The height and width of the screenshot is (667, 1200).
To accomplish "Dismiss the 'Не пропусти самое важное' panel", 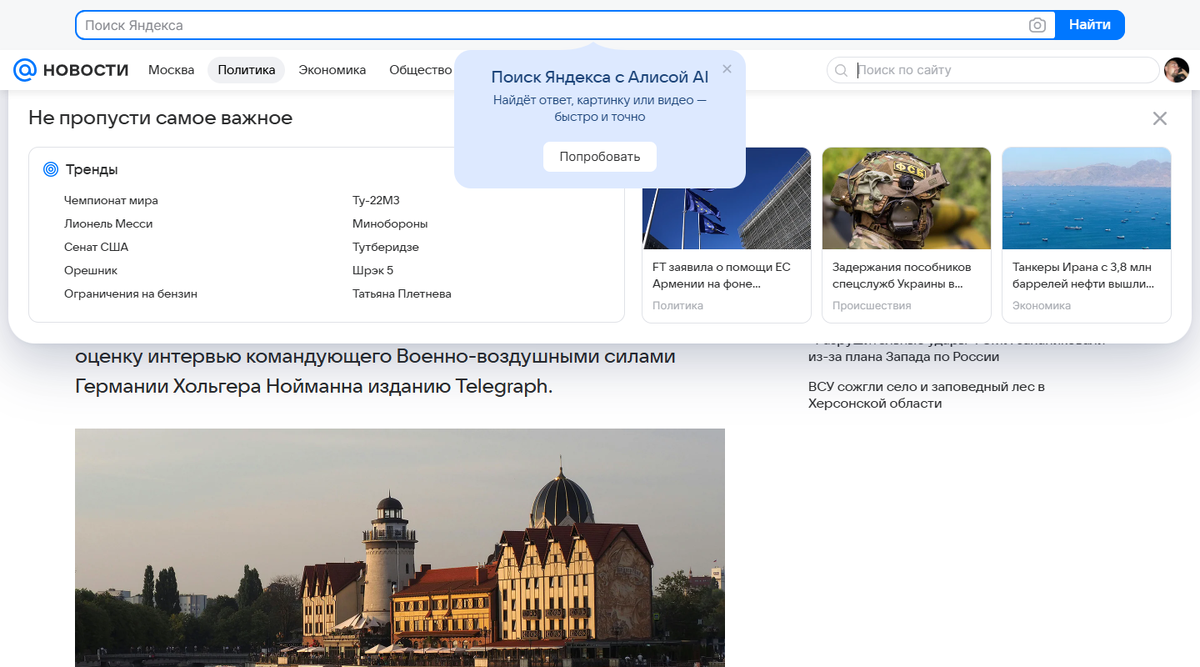I will [1160, 118].
